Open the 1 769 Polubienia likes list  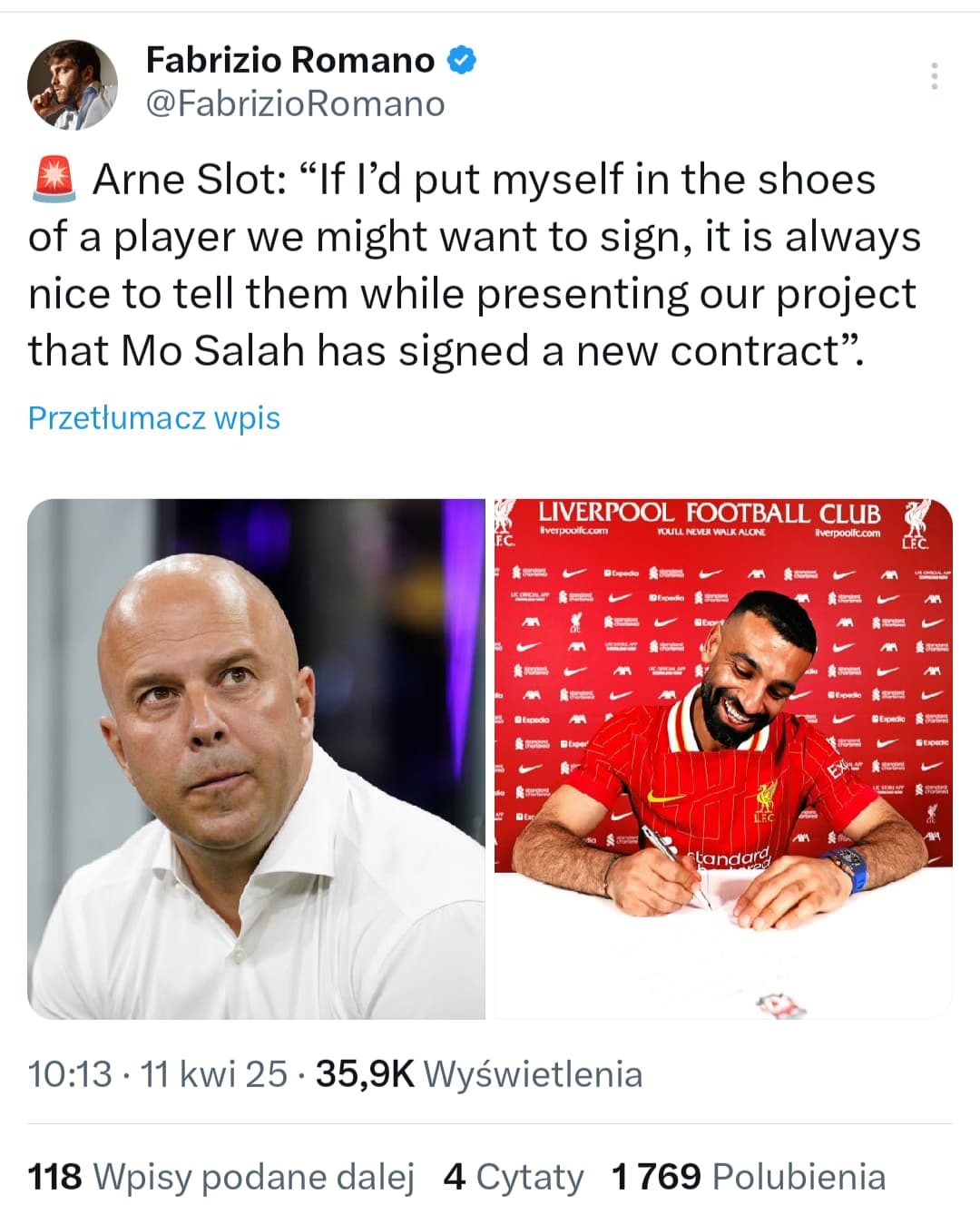pos(749,1177)
